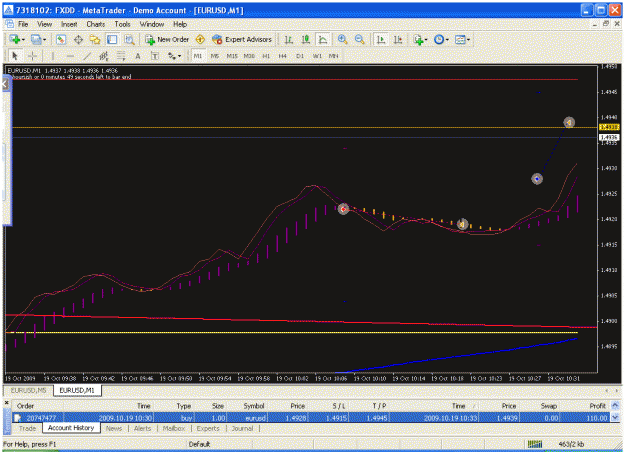Switch to M30 timeframe
Screen dimensions: 625x452
coord(249,56)
